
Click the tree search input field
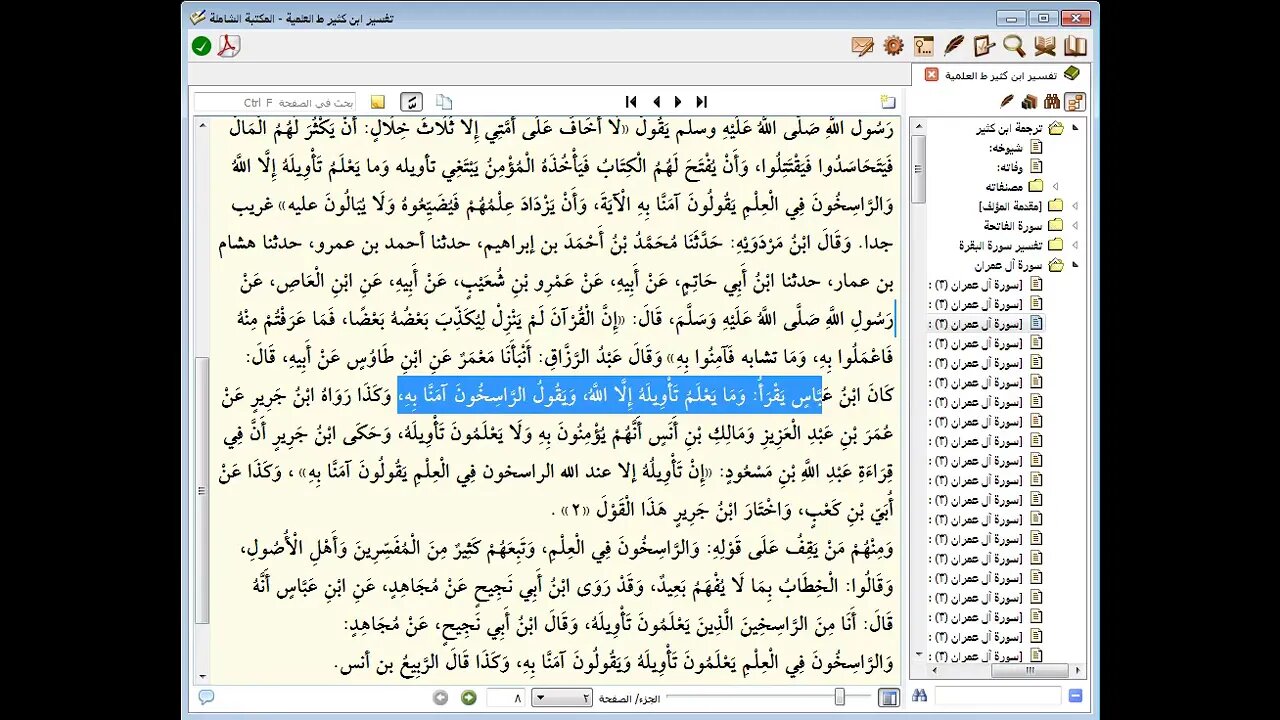[x=998, y=696]
